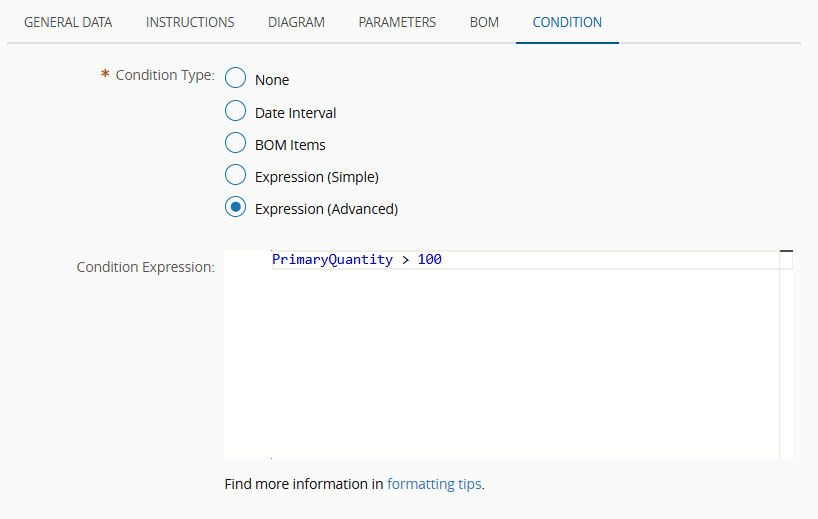Place cursor on the 100 value
Screen dimensions: 818x519
430,260
